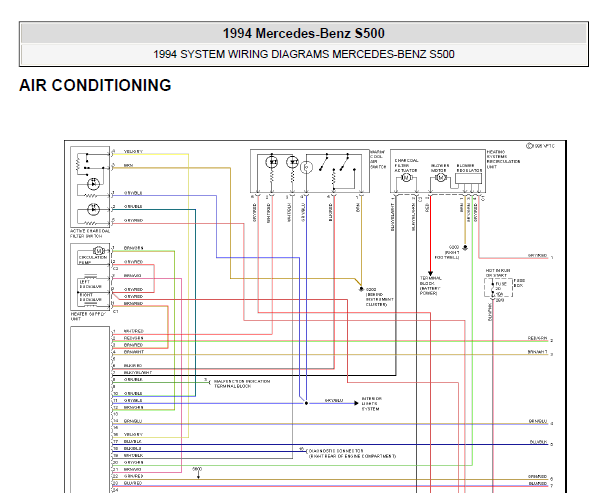The height and width of the screenshot is (493, 603).
Task: Click the blue arrowhead pointing to Interior Lights System
Action: 356,403
